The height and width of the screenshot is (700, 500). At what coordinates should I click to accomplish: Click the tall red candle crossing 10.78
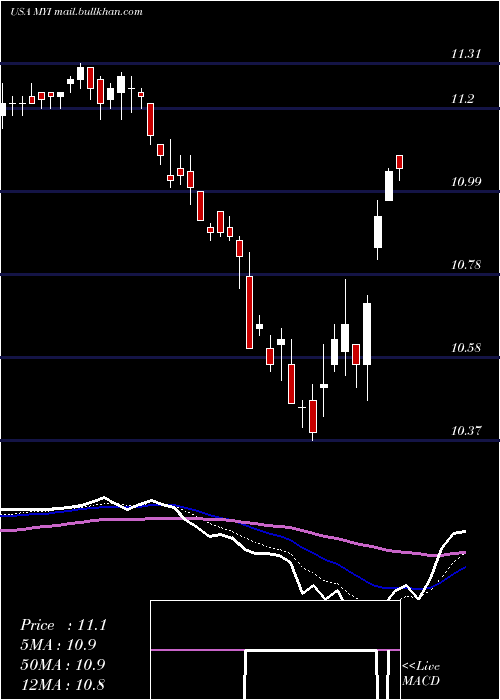249,312
